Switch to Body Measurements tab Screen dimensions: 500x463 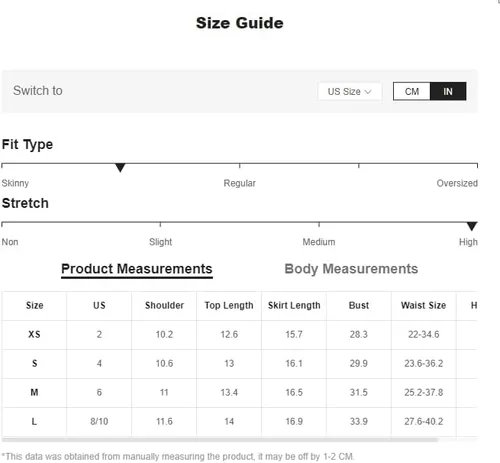click(x=351, y=269)
